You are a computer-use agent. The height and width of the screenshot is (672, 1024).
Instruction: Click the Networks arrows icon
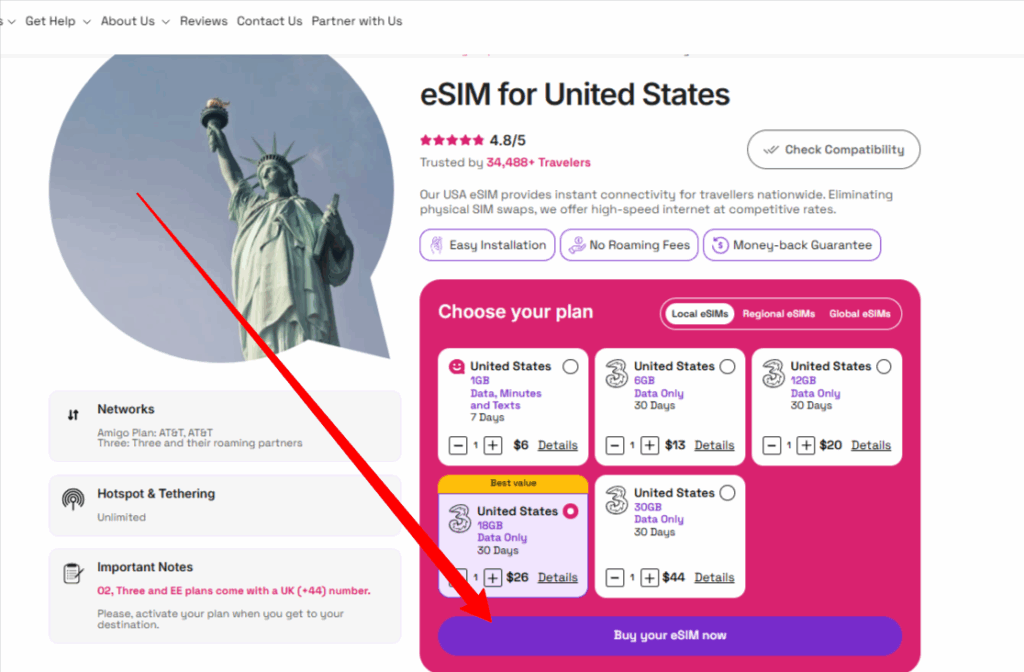(x=73, y=415)
